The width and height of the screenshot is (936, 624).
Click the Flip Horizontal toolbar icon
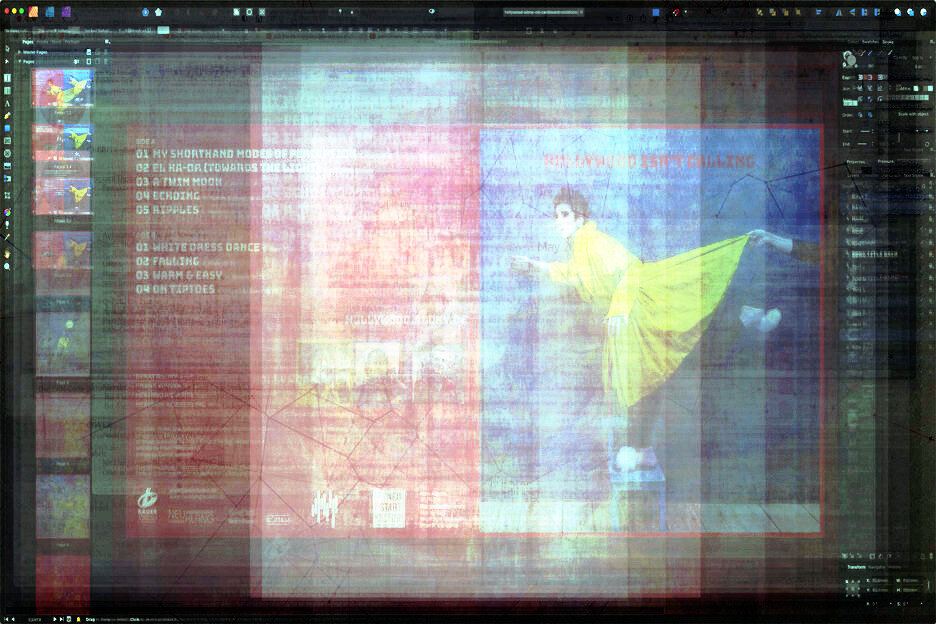click(x=839, y=12)
